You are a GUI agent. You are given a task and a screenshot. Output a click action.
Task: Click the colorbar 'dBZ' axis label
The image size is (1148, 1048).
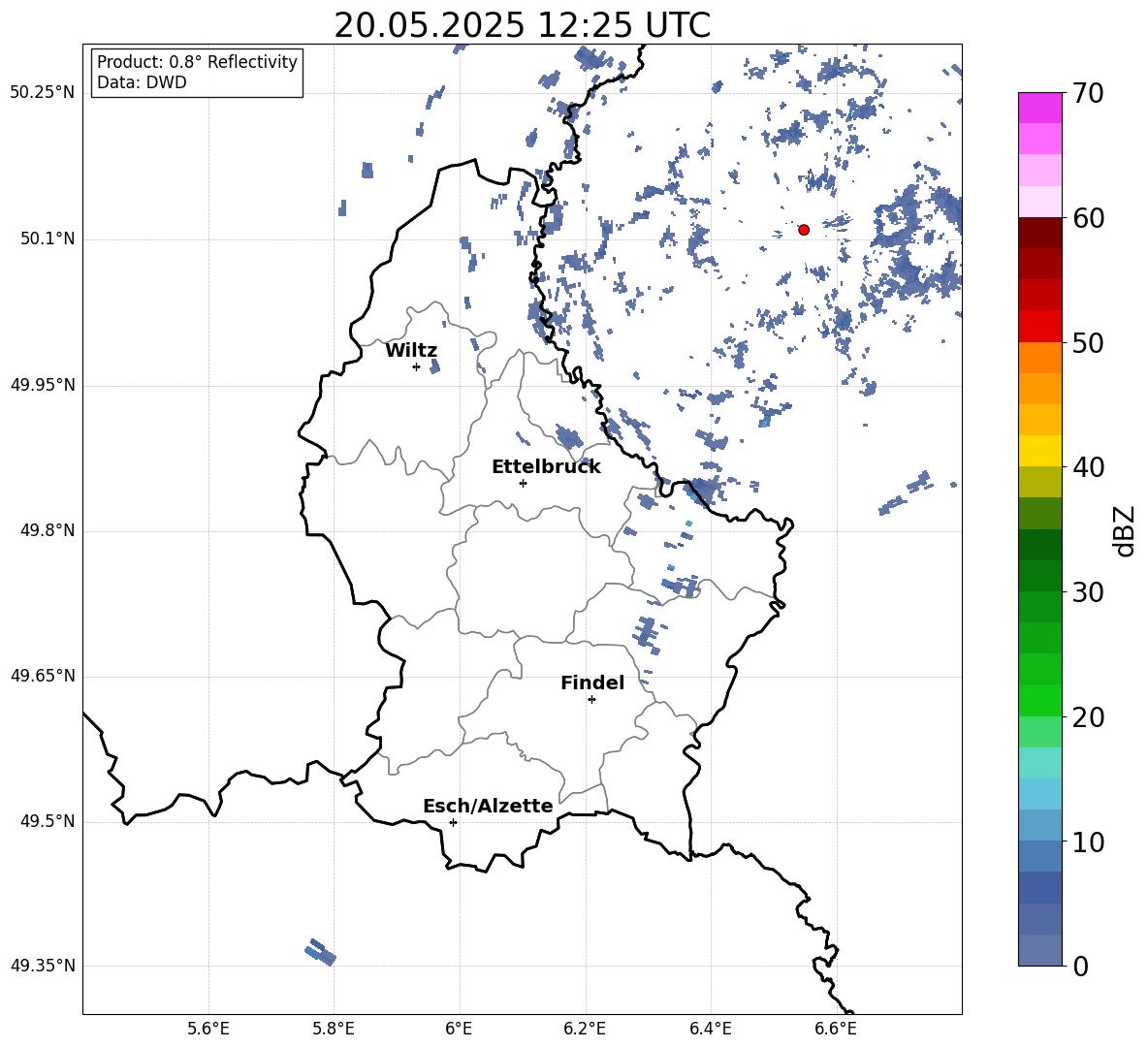(1126, 530)
